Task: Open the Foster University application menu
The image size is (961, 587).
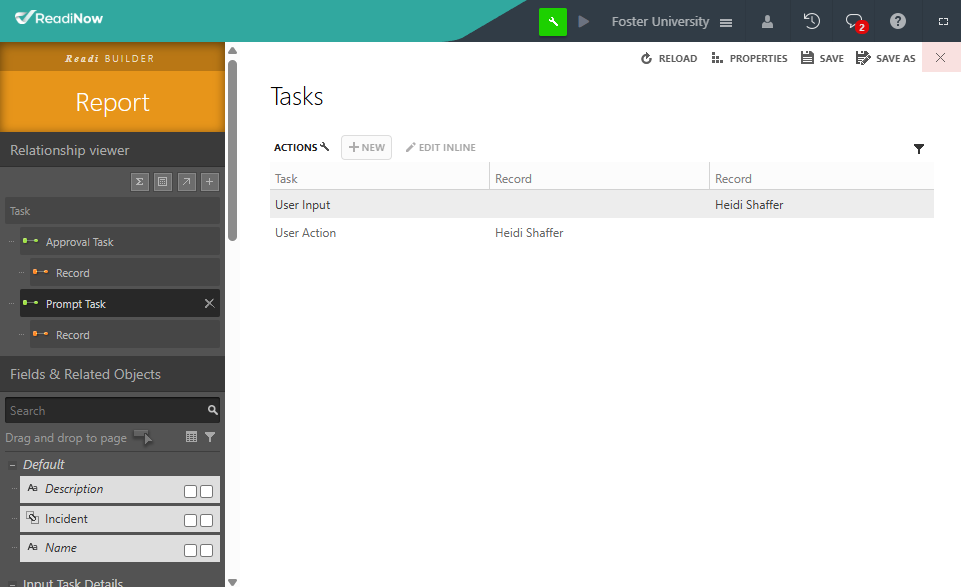Action: coord(672,21)
